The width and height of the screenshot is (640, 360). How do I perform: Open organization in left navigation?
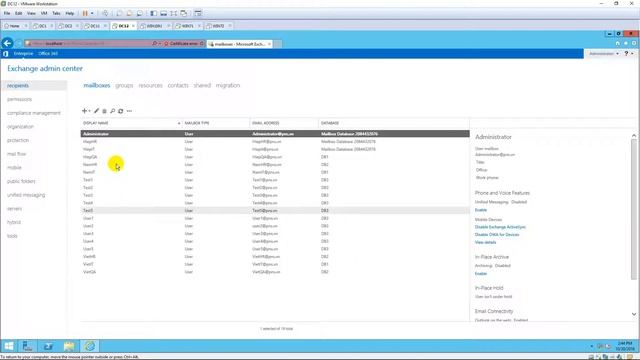[x=20, y=127]
